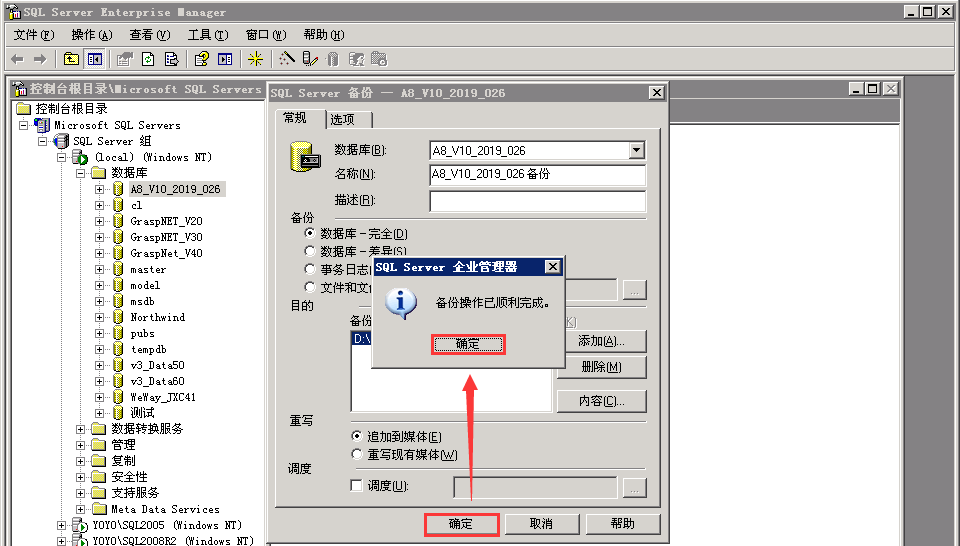Screen dimensions: 960x546
Task: Select the Northwind database in the tree
Action: point(157,317)
